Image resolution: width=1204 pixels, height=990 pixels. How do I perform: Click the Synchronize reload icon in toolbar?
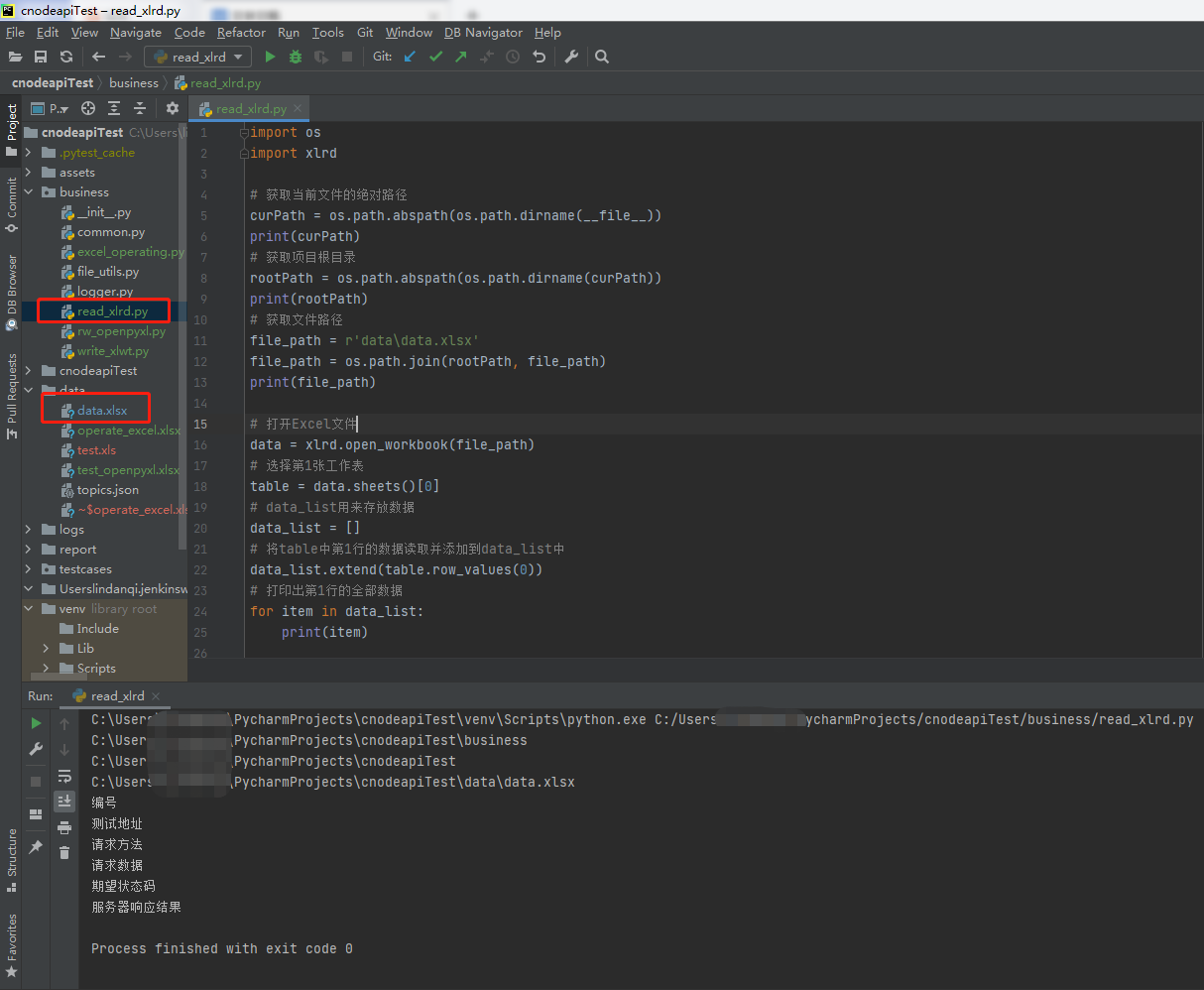click(66, 57)
